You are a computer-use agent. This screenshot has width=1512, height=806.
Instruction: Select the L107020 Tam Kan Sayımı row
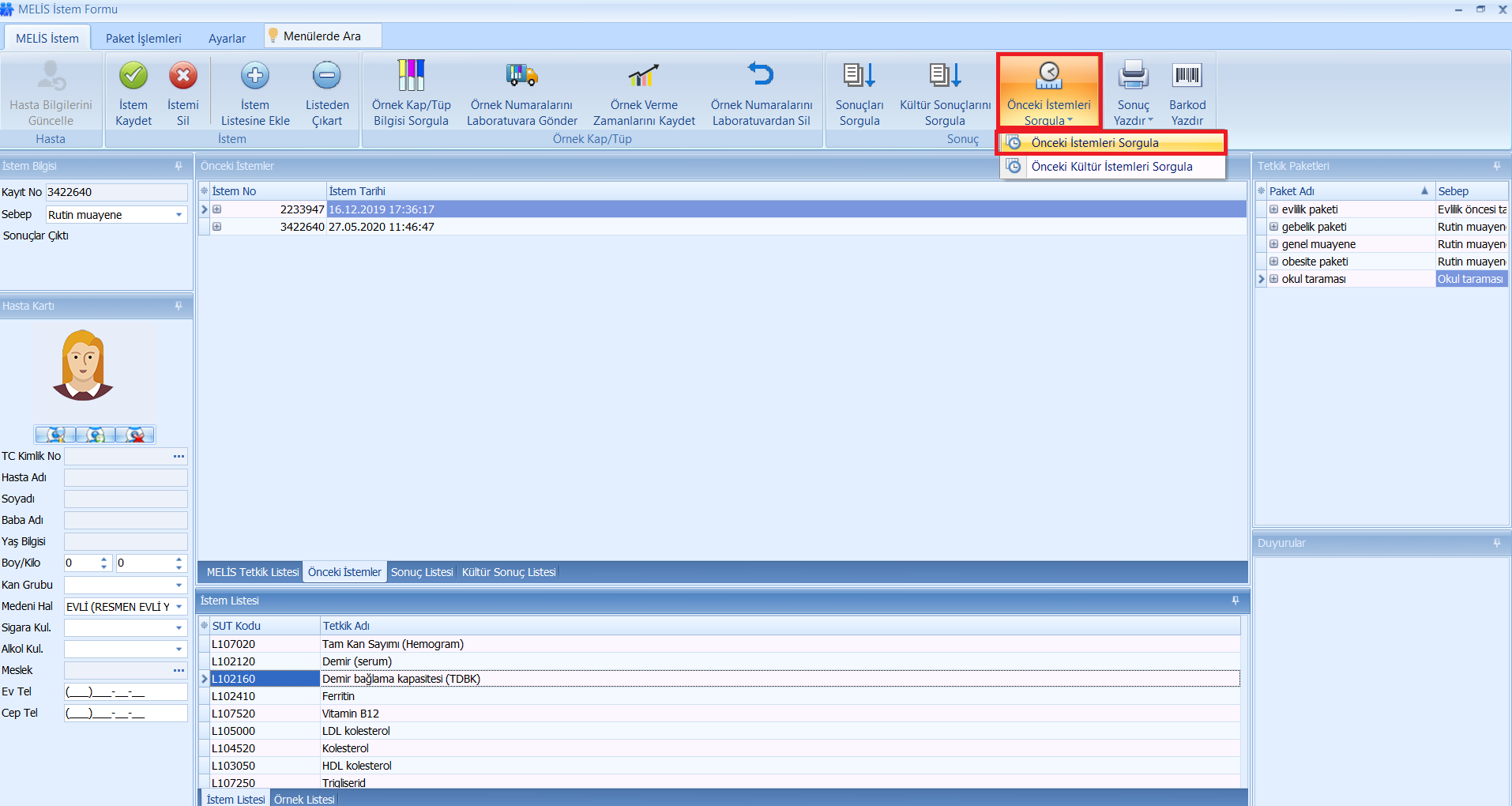[x=719, y=644]
